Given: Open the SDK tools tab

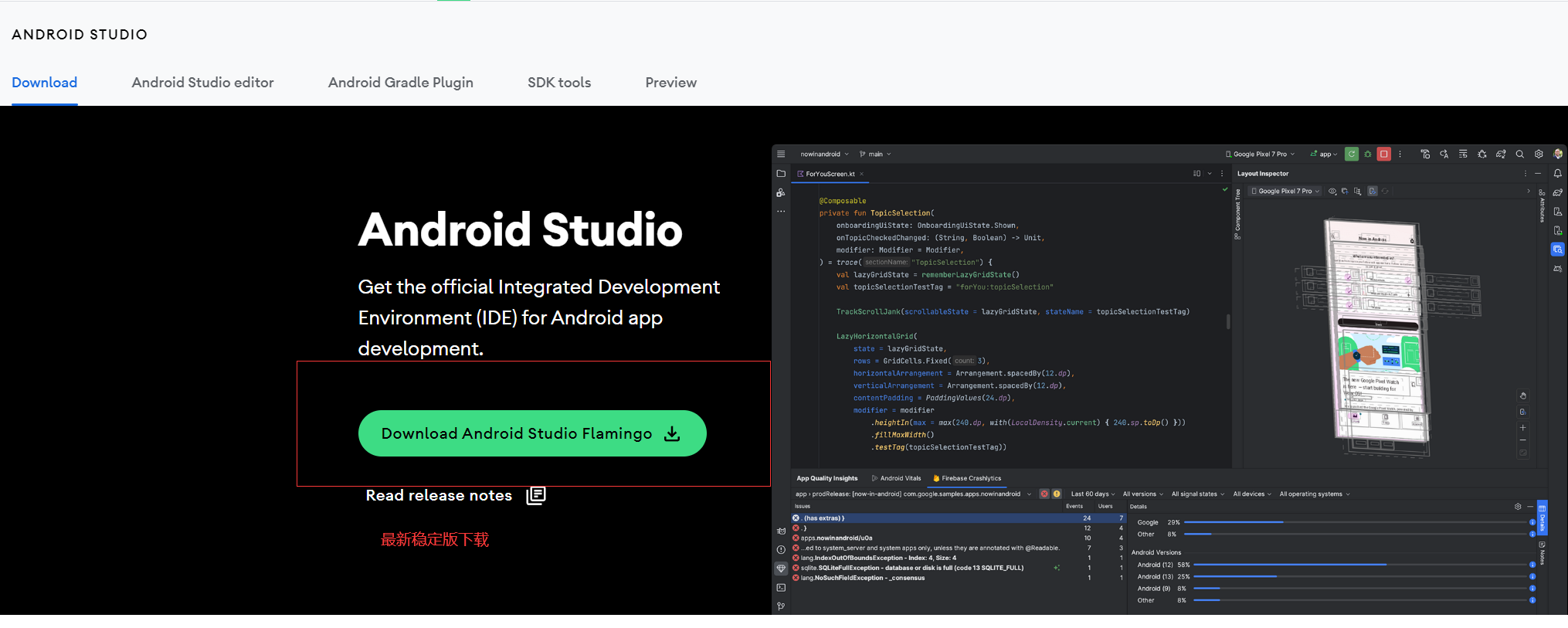Looking at the screenshot, I should pos(558,83).
